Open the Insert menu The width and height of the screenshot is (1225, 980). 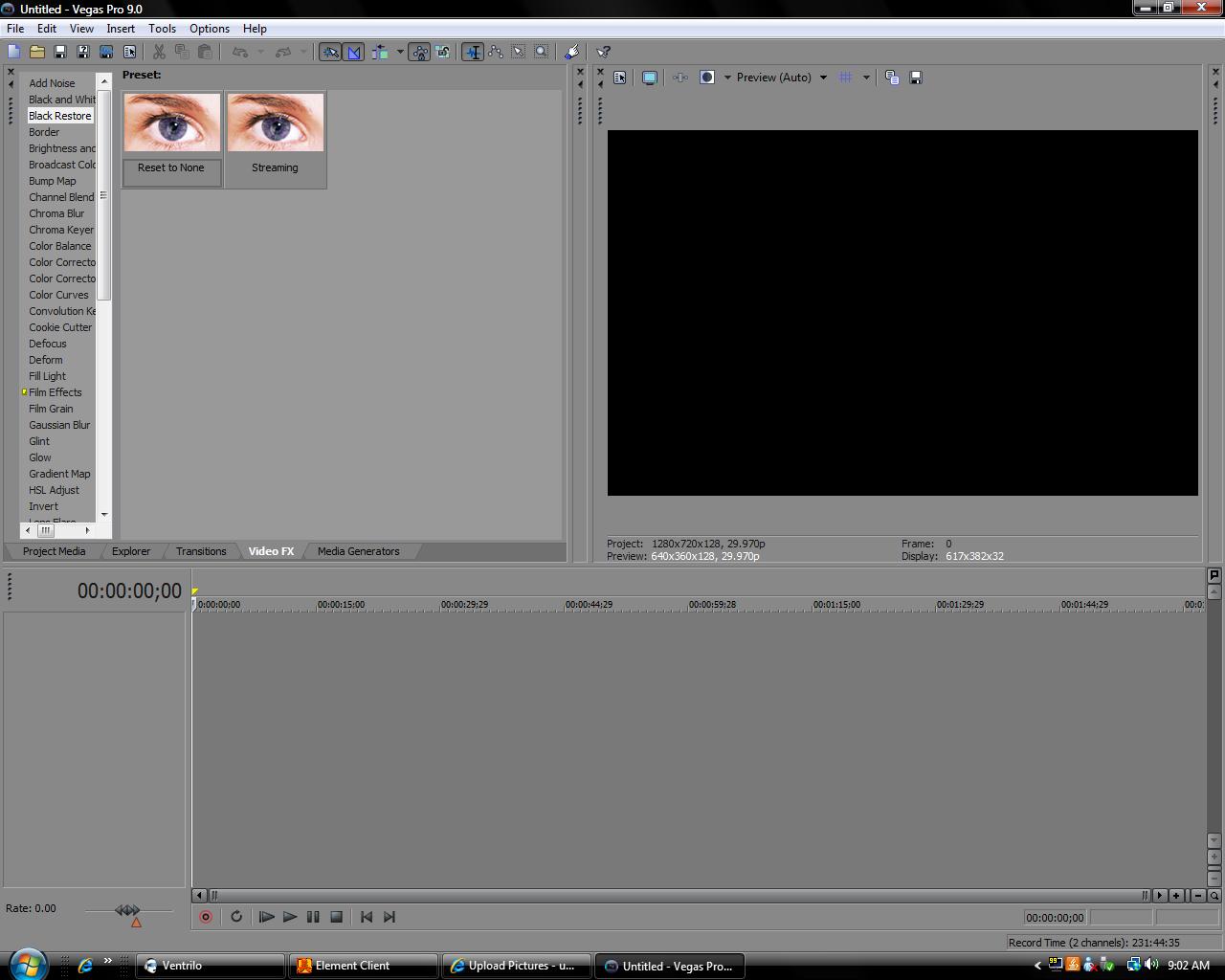(121, 29)
